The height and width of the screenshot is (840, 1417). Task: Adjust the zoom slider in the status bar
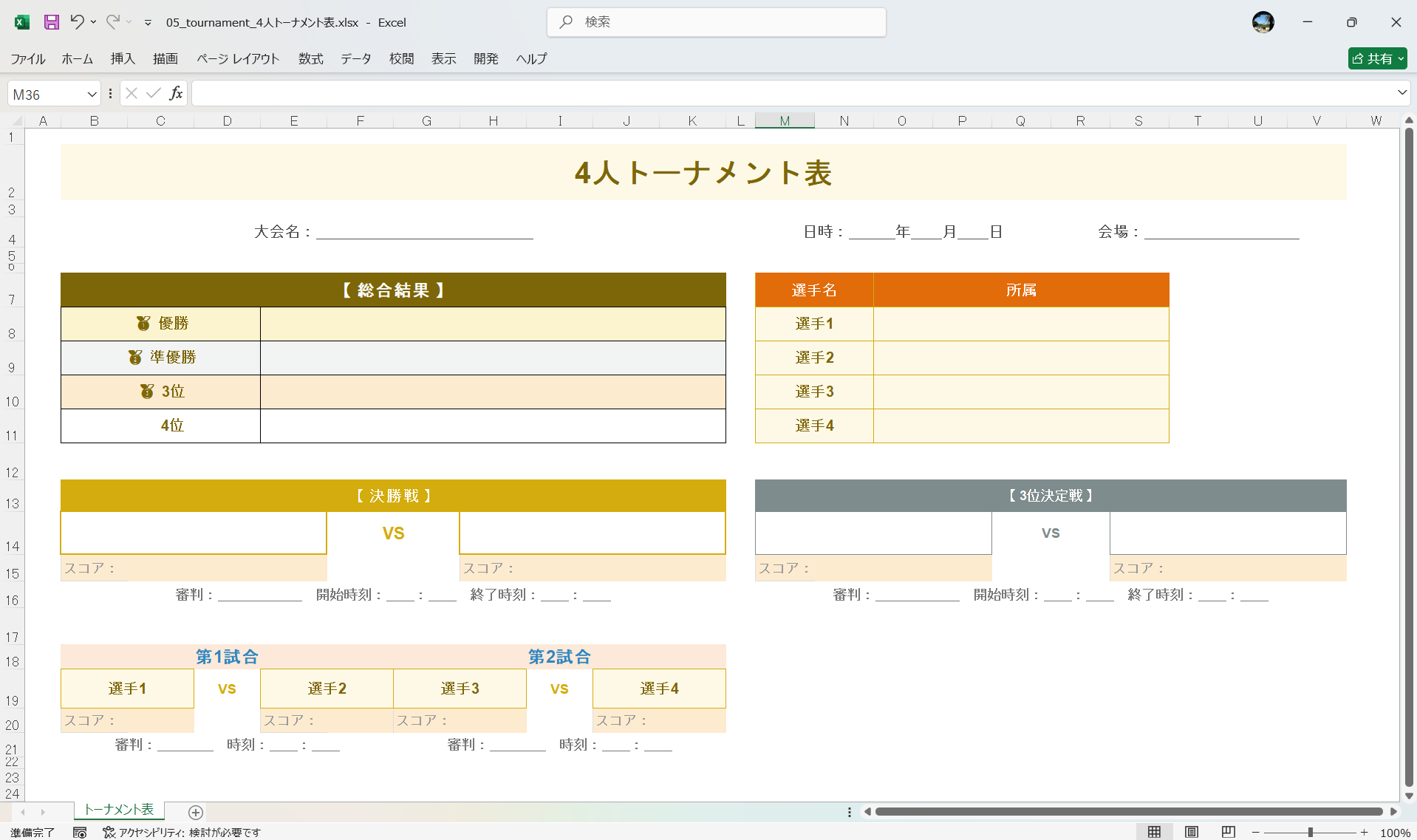(1311, 831)
